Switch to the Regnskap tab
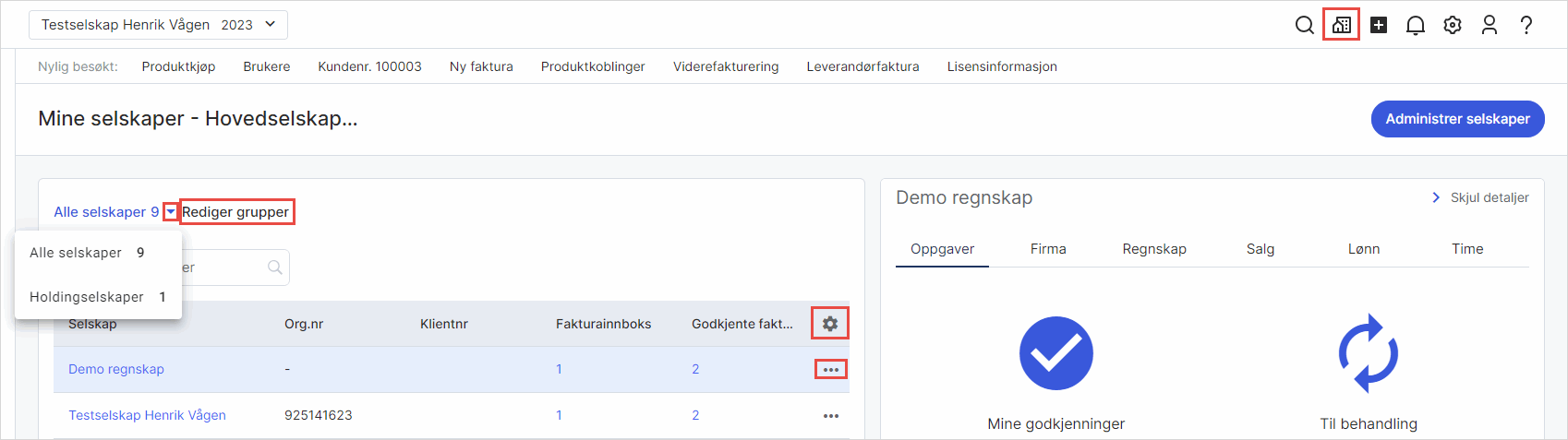The width and height of the screenshot is (1568, 440). (x=1153, y=249)
